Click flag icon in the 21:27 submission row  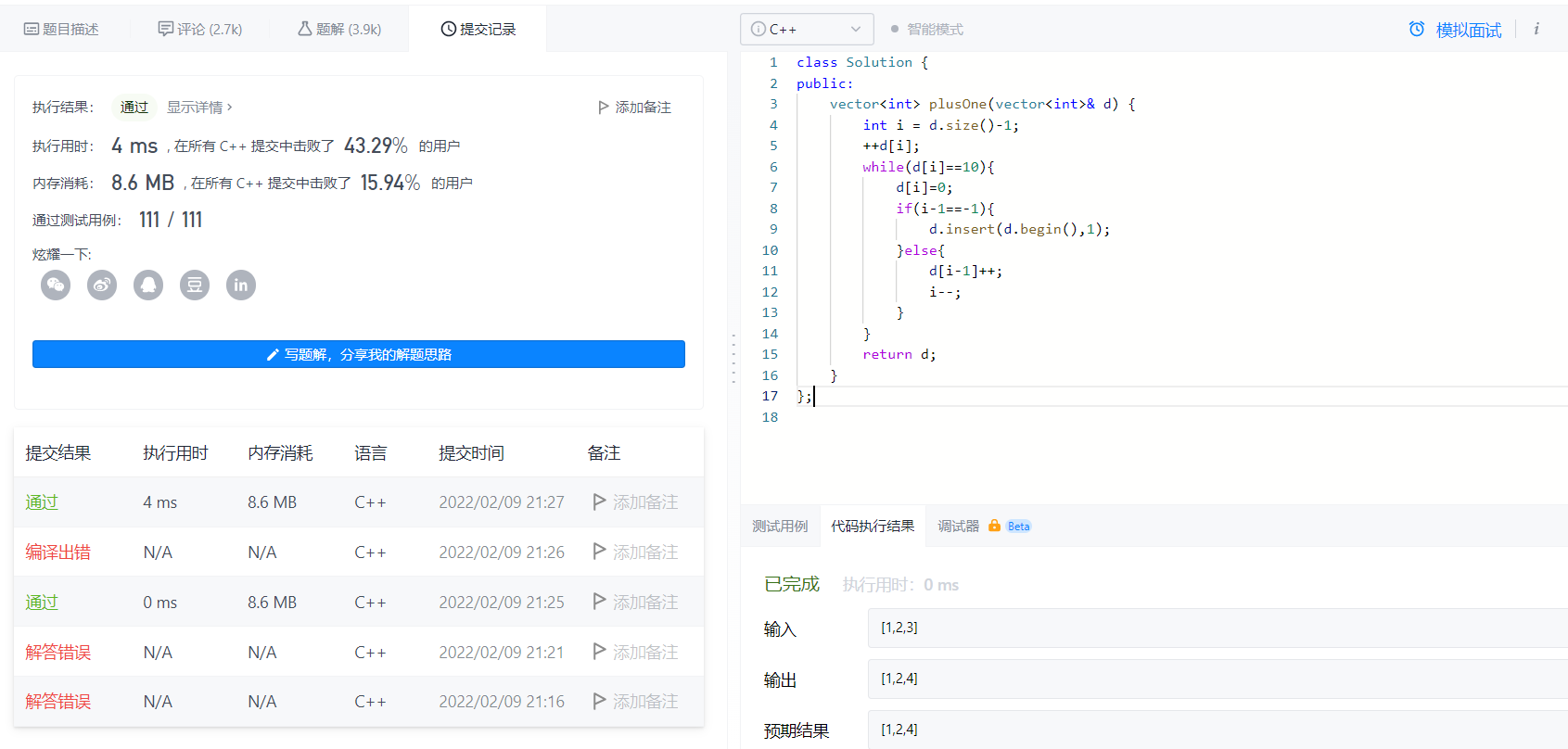tap(600, 501)
